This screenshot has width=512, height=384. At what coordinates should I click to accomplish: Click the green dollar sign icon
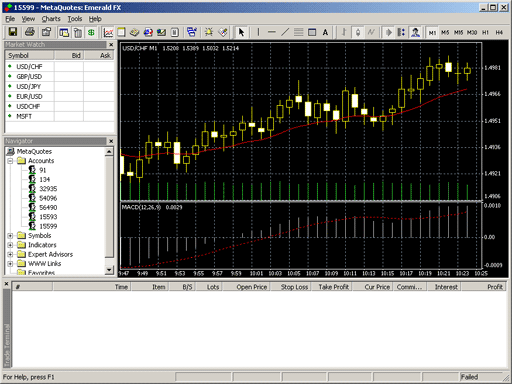tap(91, 32)
